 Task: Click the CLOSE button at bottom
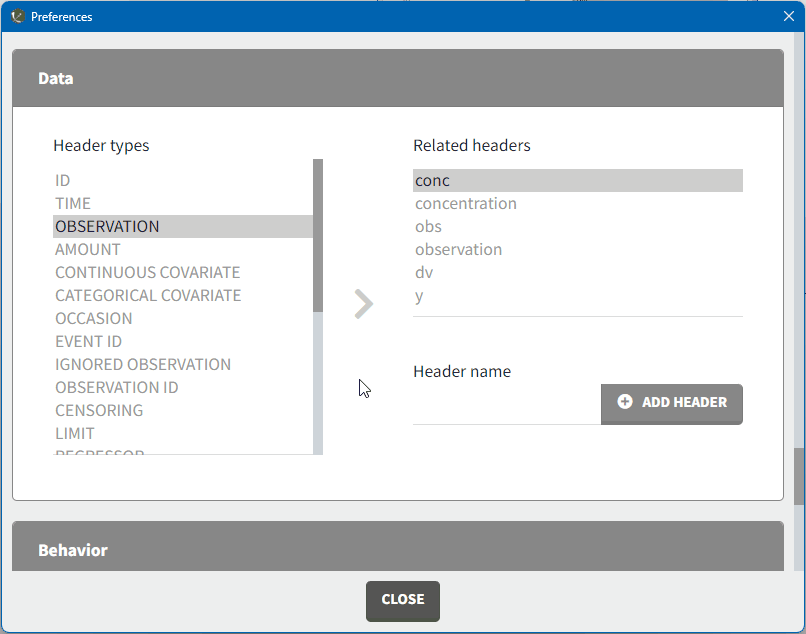coord(402,600)
